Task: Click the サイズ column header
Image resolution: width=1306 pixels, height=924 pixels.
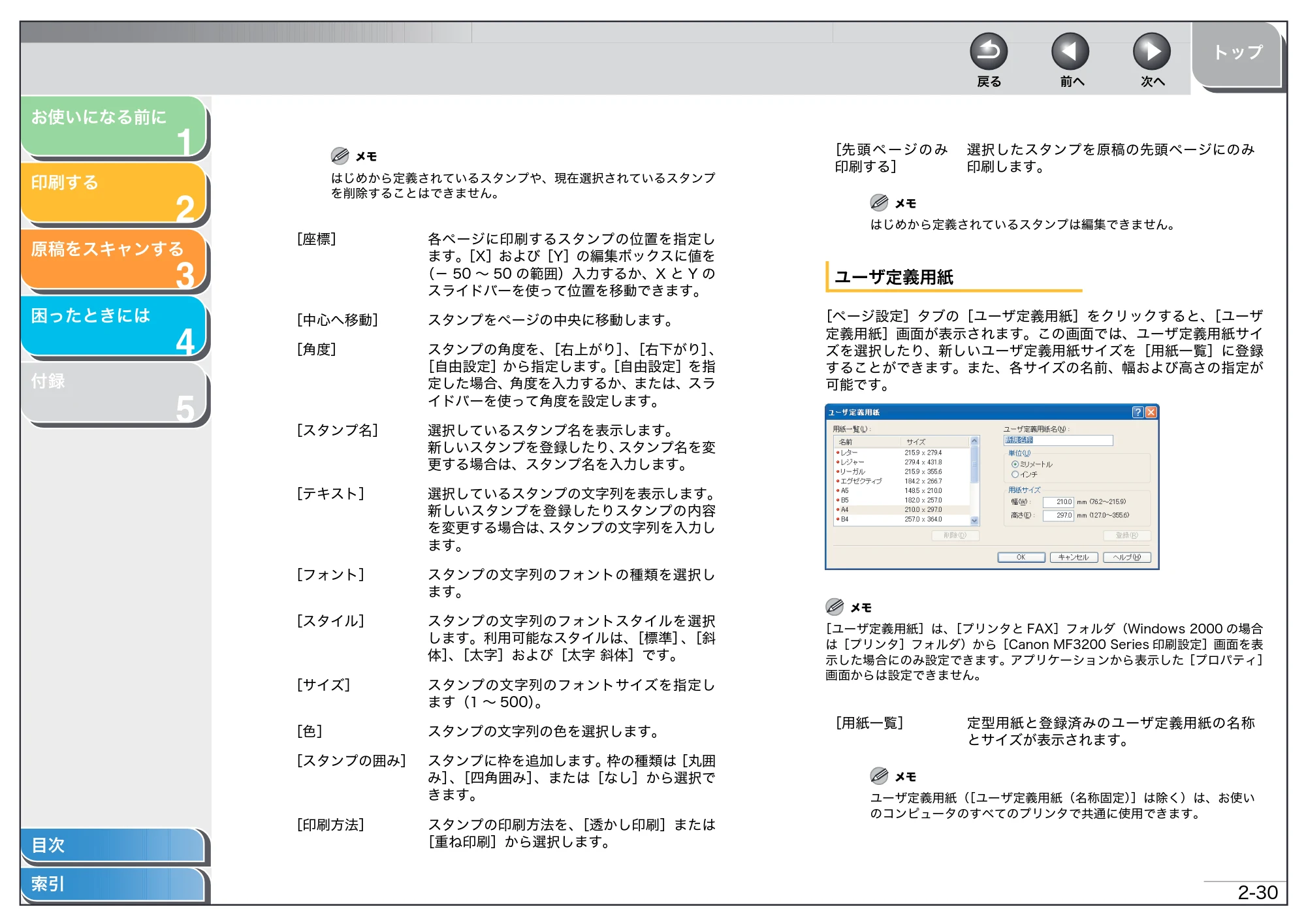Action: pos(935,442)
